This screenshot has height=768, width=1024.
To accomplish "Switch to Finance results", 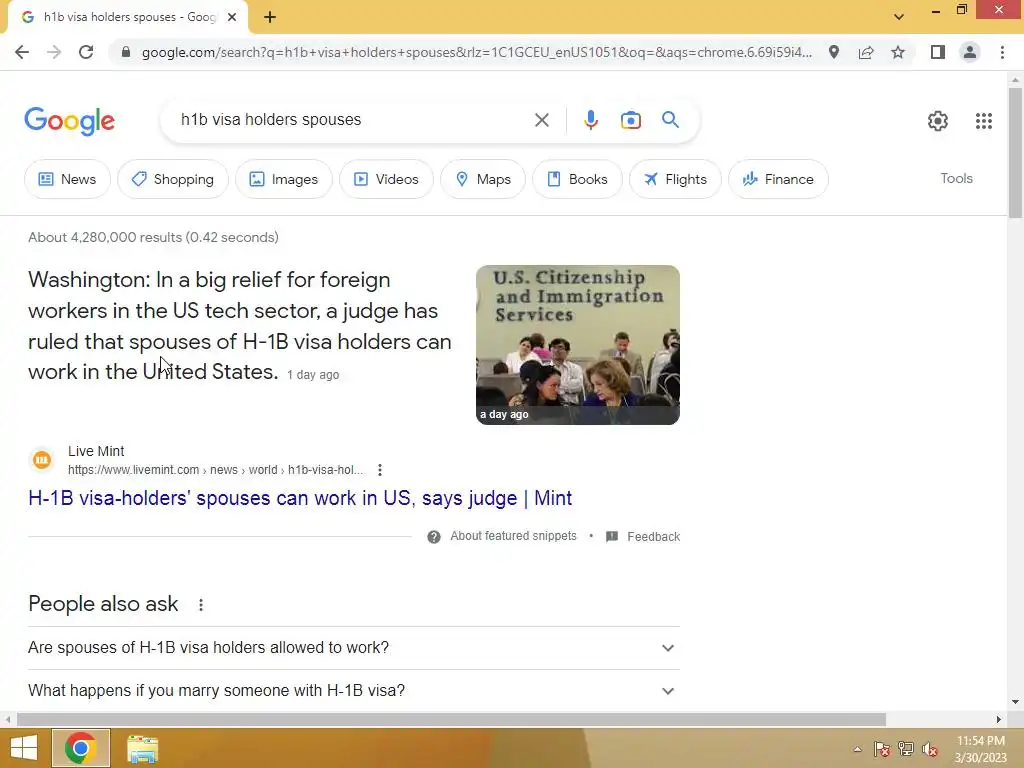I will (778, 179).
